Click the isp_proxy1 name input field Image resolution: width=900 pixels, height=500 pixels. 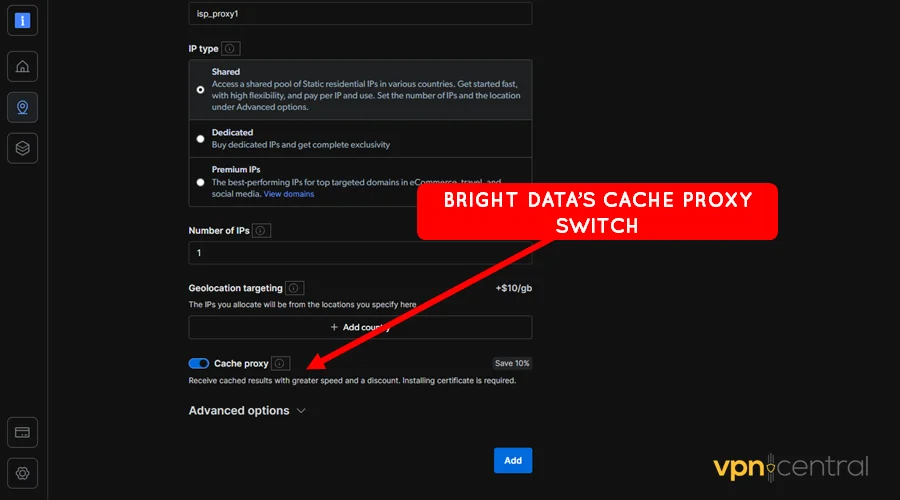(x=360, y=14)
